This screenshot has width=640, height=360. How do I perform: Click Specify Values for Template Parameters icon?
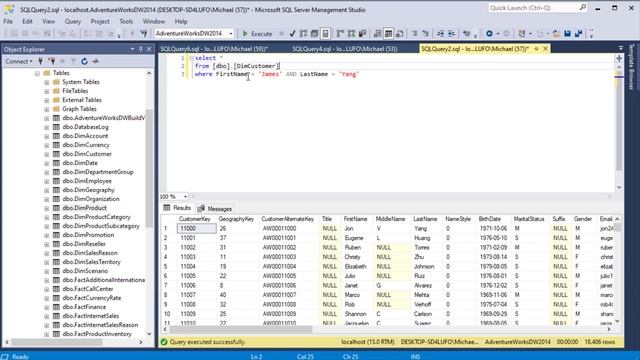[x=467, y=34]
